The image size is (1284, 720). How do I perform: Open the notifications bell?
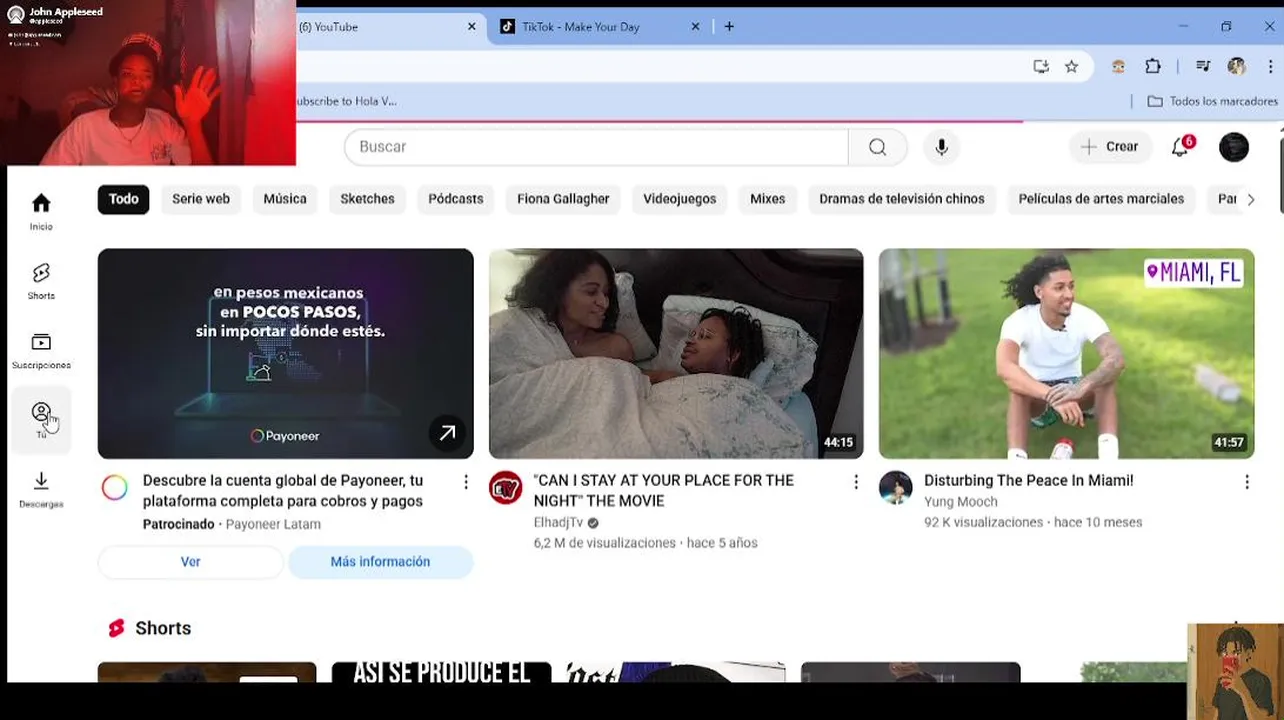coord(1181,146)
